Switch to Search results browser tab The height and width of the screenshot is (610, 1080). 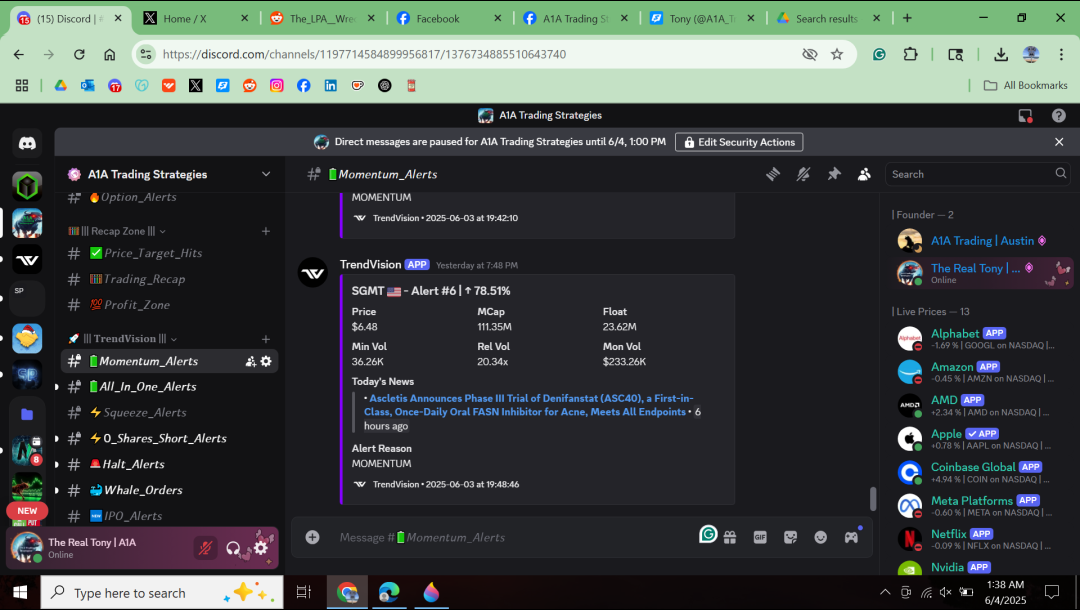coord(827,19)
